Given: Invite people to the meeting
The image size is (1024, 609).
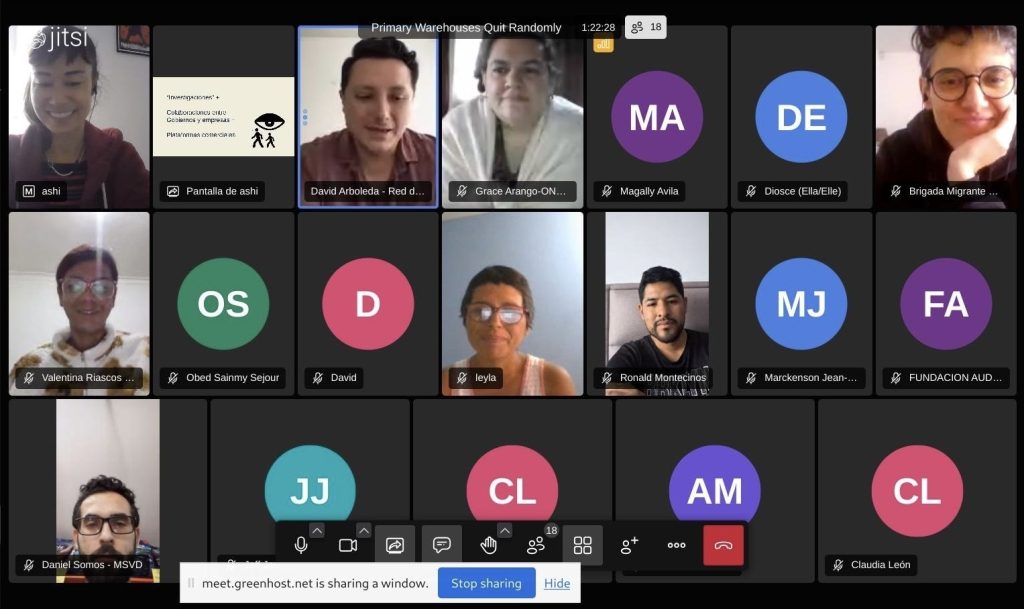Looking at the screenshot, I should tap(629, 545).
